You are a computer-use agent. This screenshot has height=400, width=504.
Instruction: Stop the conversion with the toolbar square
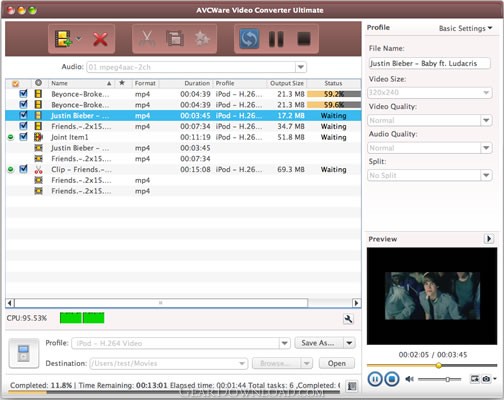[304, 39]
